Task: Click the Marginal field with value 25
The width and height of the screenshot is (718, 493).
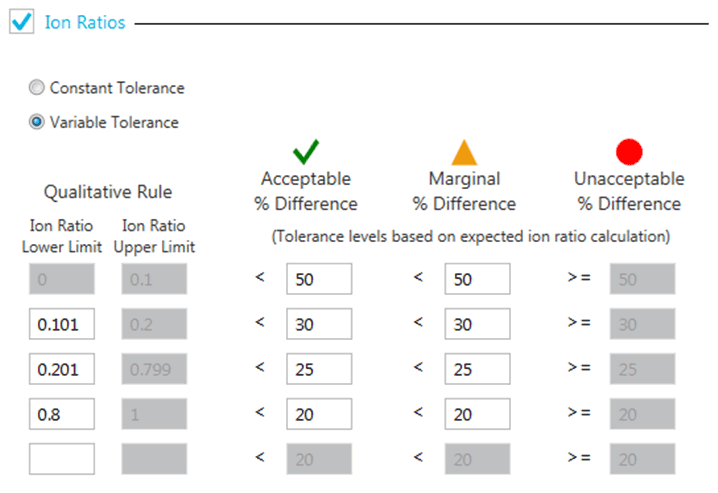Action: [477, 369]
